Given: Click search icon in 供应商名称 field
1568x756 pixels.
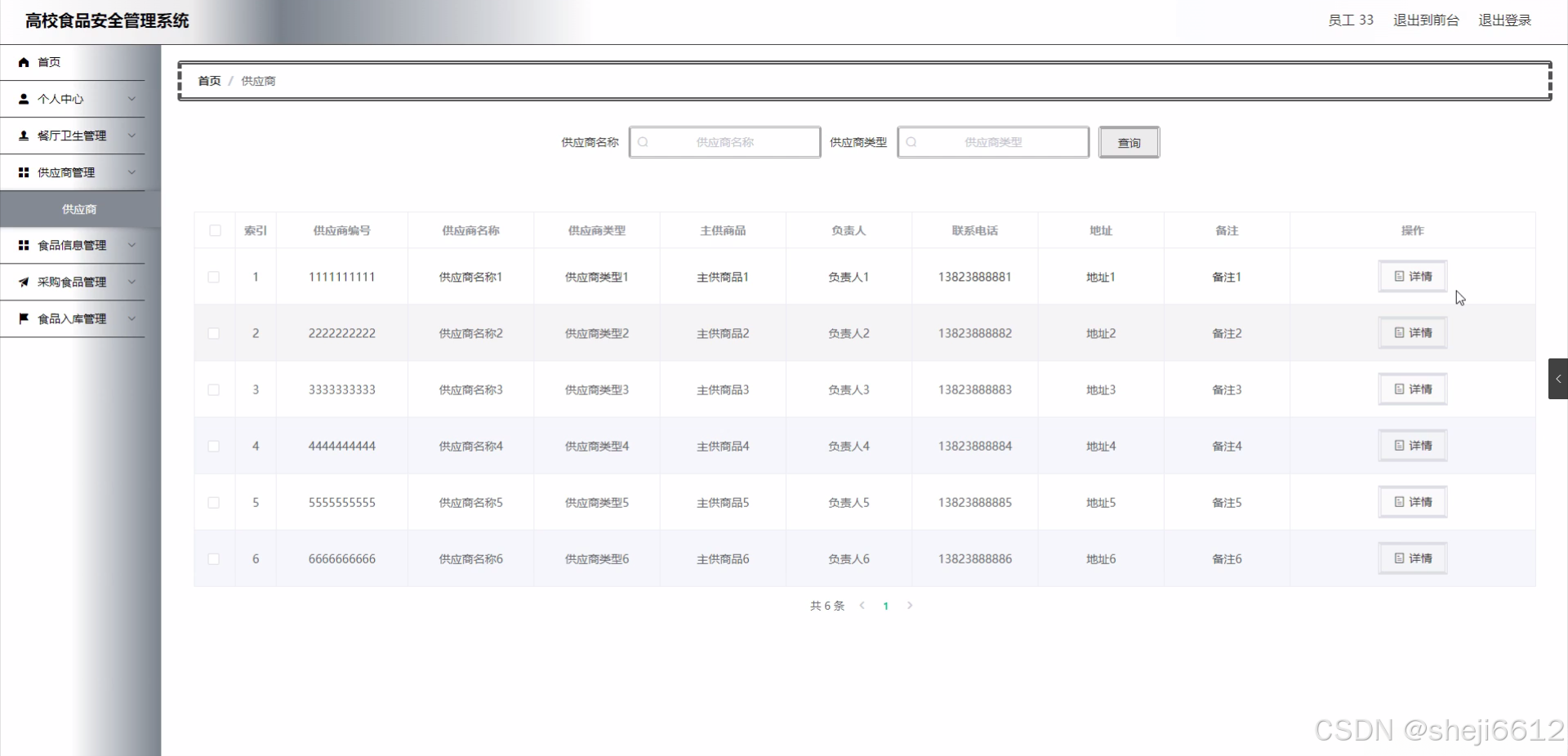Looking at the screenshot, I should click(644, 142).
